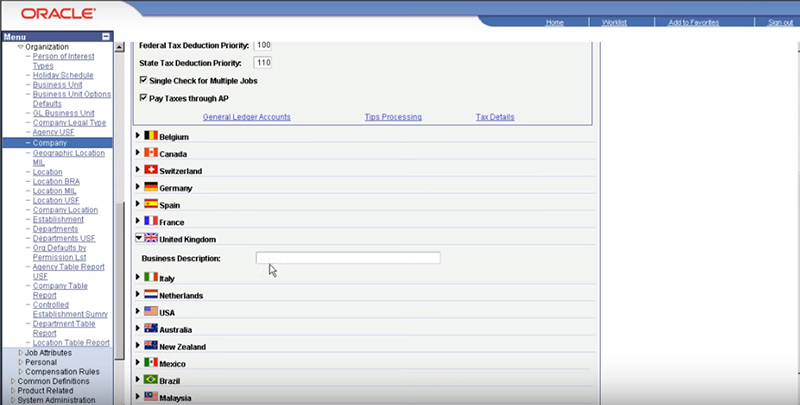Click the Brazil flag icon
800x405 pixels.
[151, 380]
